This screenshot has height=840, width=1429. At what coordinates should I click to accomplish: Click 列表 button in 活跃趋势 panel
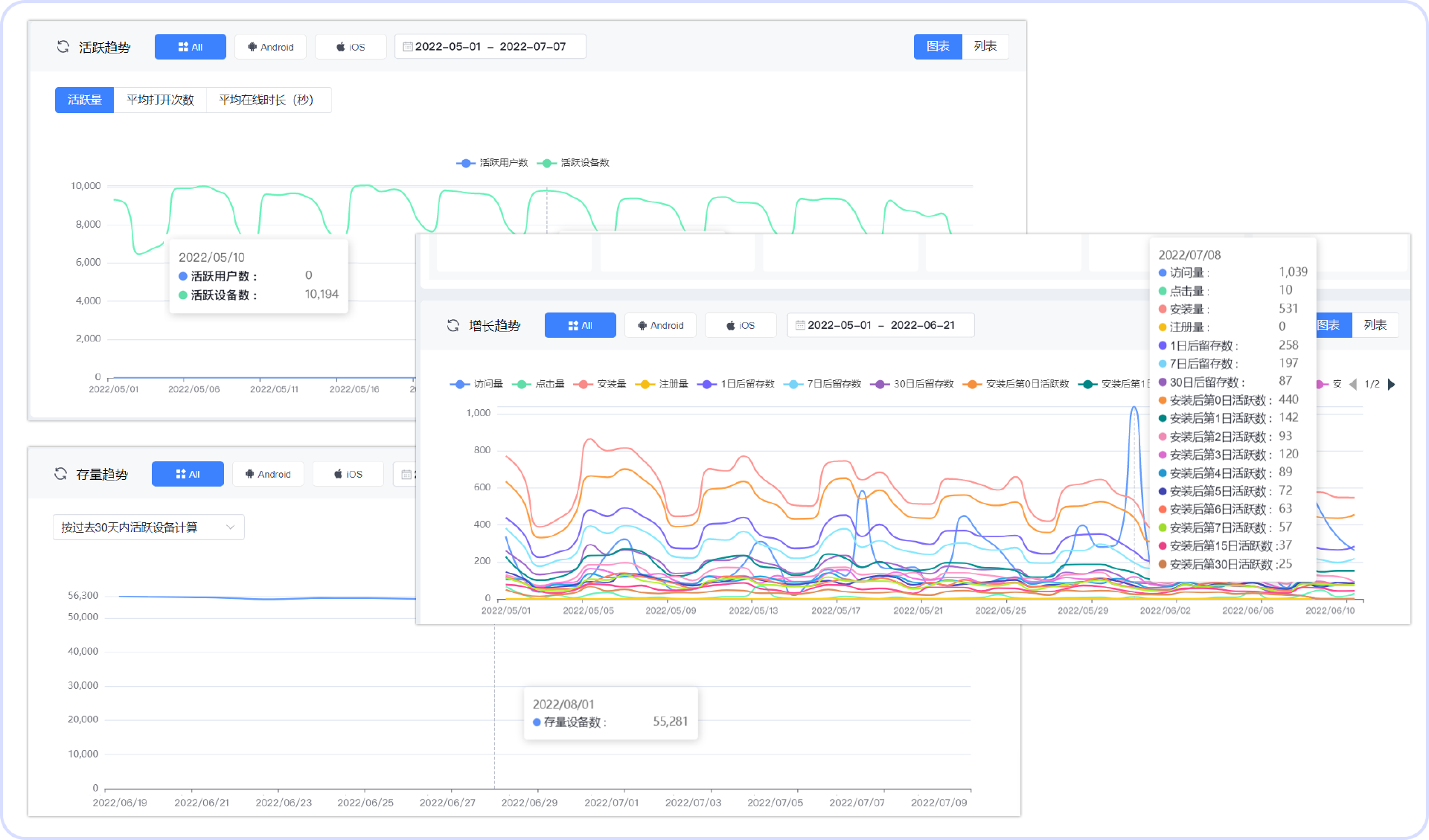985,46
